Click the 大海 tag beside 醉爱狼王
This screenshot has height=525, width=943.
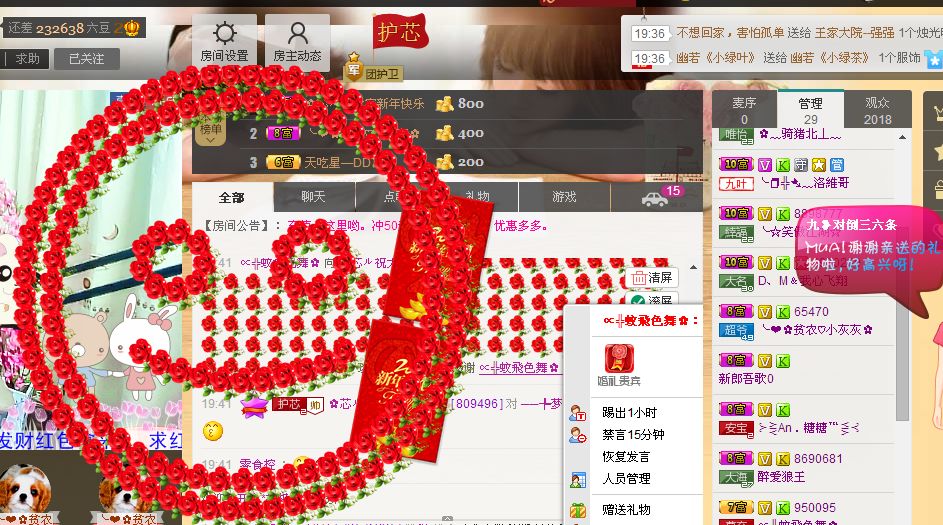point(736,477)
